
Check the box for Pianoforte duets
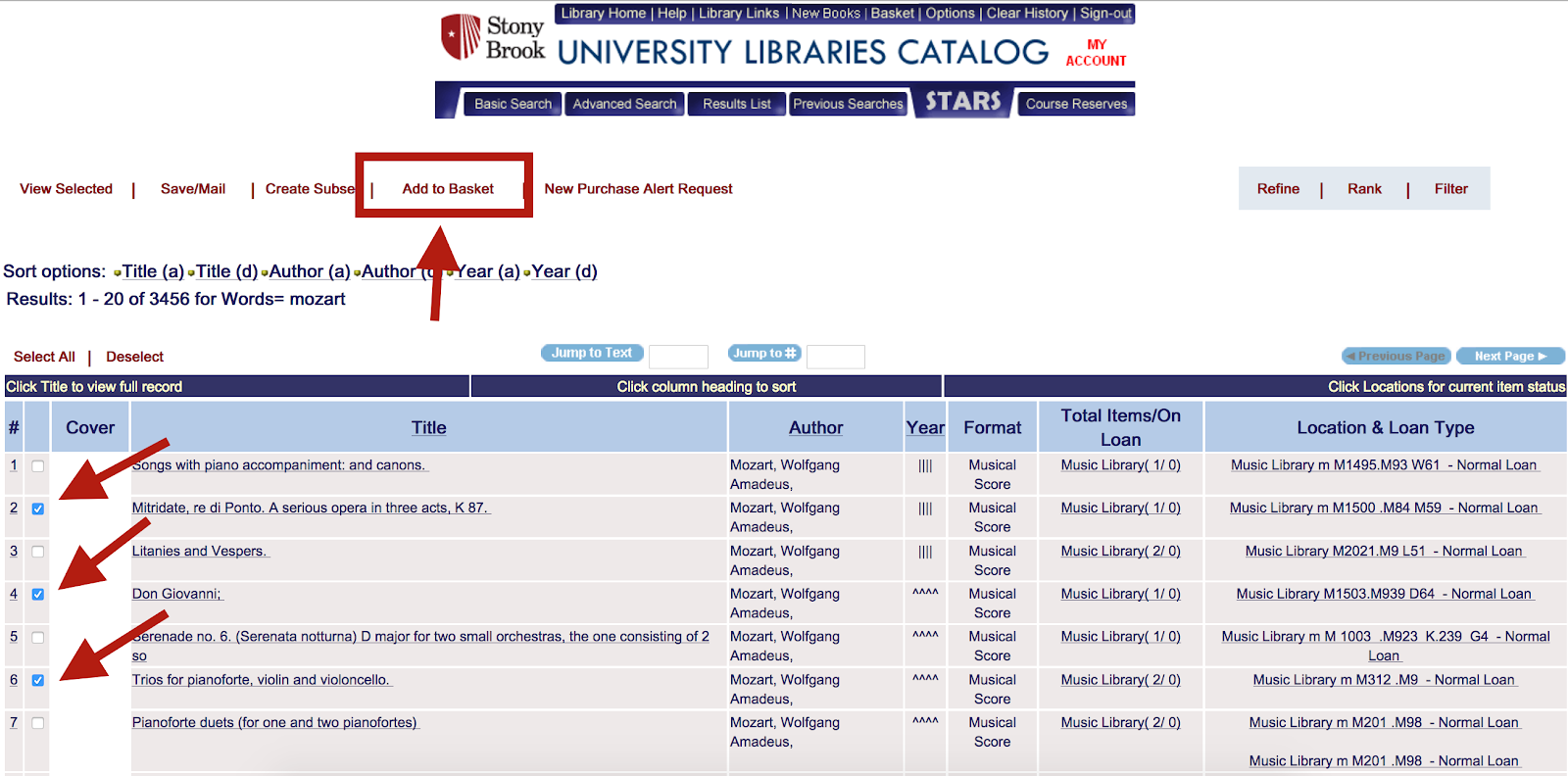coord(38,723)
